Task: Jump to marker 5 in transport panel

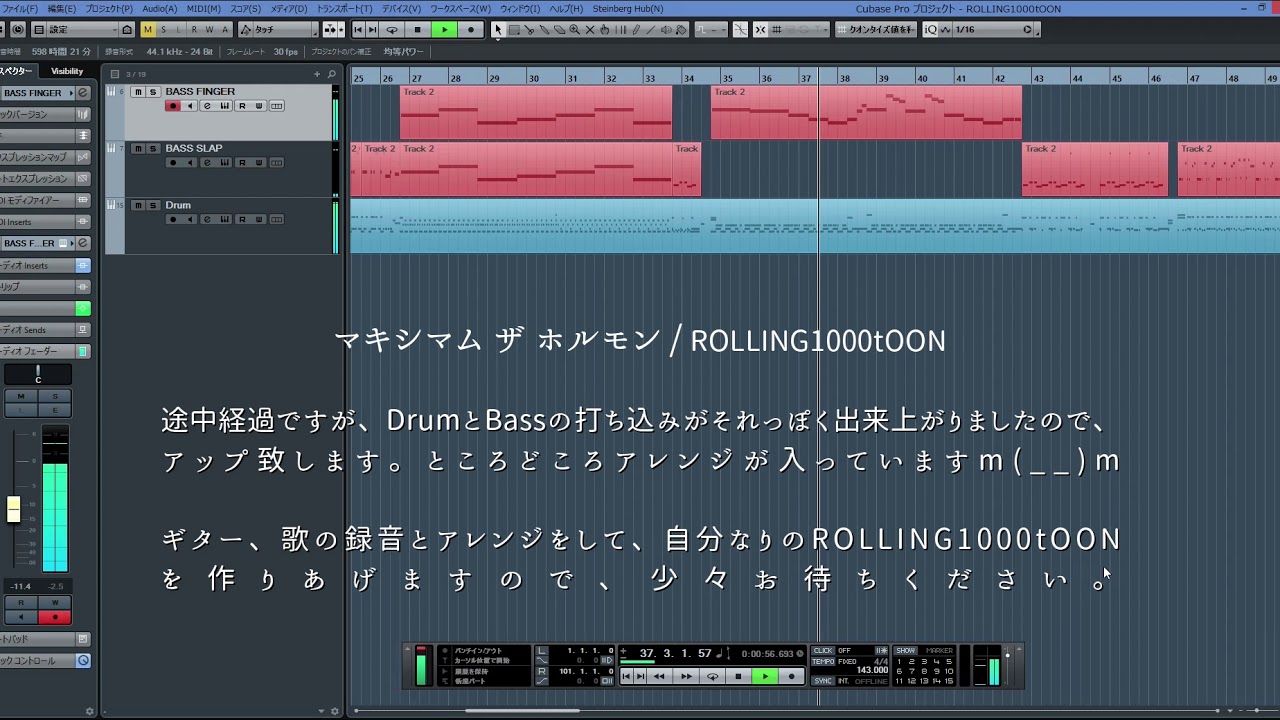Action: [948, 661]
